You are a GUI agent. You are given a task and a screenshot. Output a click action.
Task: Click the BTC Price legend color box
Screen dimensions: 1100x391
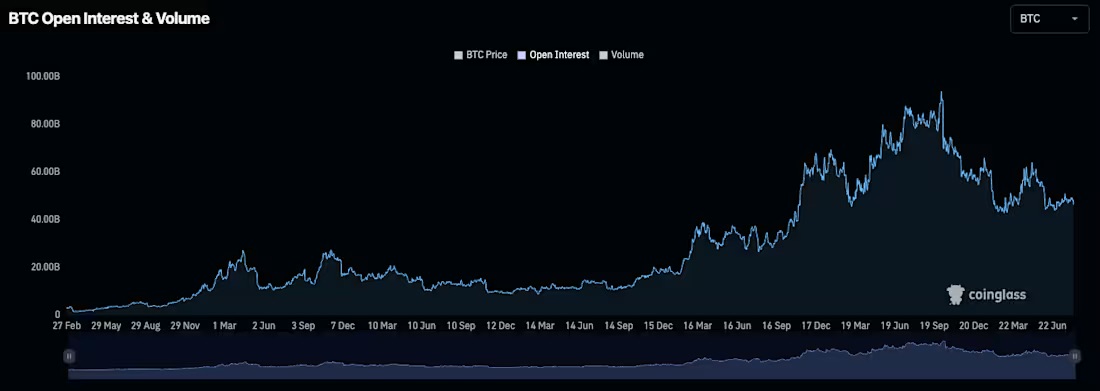(x=459, y=55)
